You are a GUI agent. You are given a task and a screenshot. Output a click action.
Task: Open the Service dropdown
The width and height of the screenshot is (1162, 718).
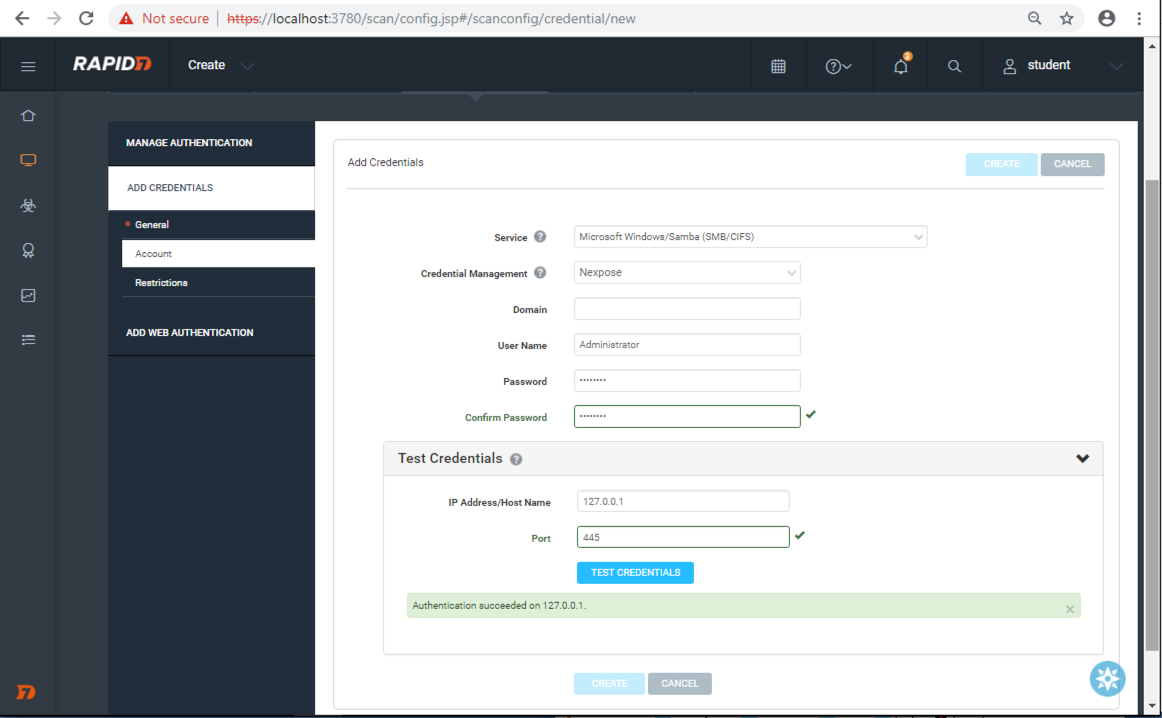click(x=750, y=236)
